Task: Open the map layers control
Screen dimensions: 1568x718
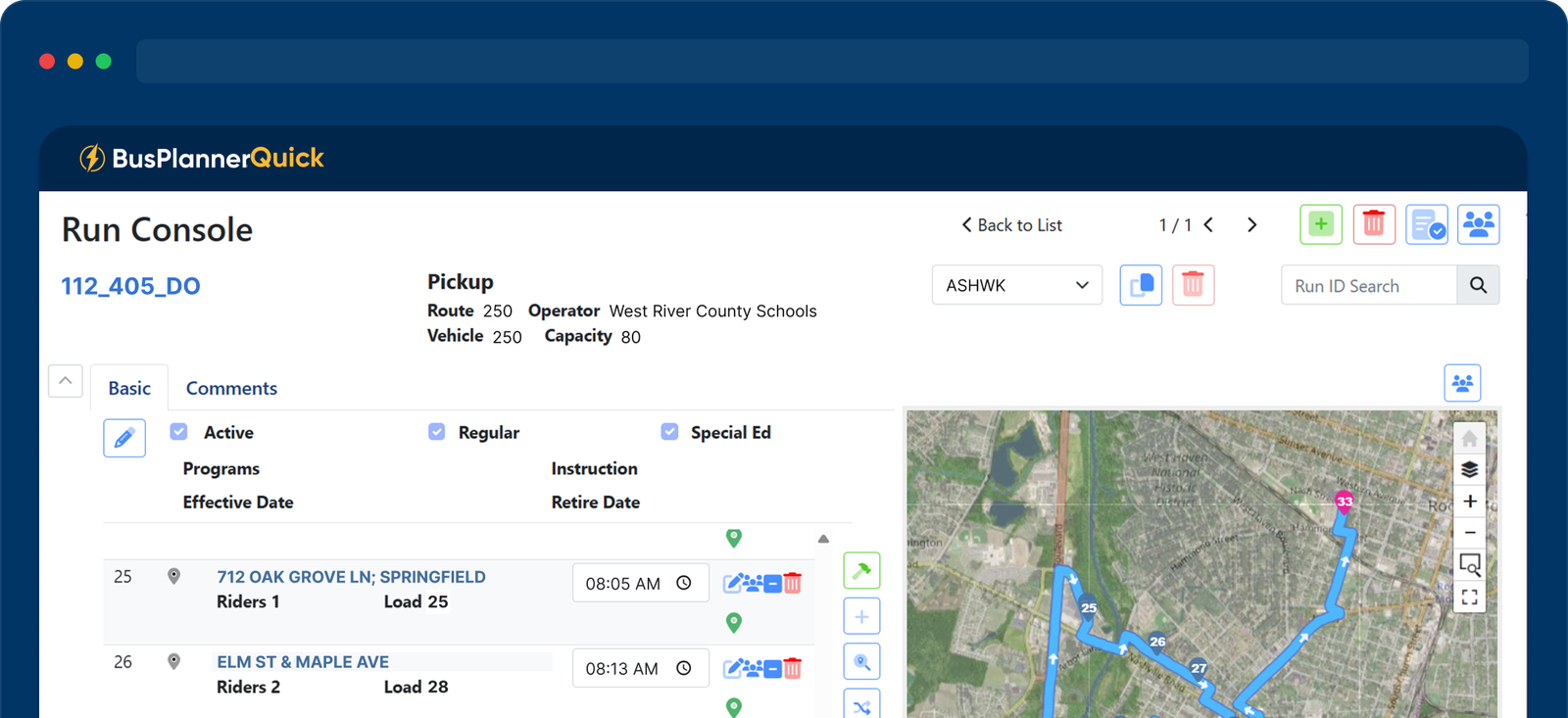Action: click(x=1469, y=469)
